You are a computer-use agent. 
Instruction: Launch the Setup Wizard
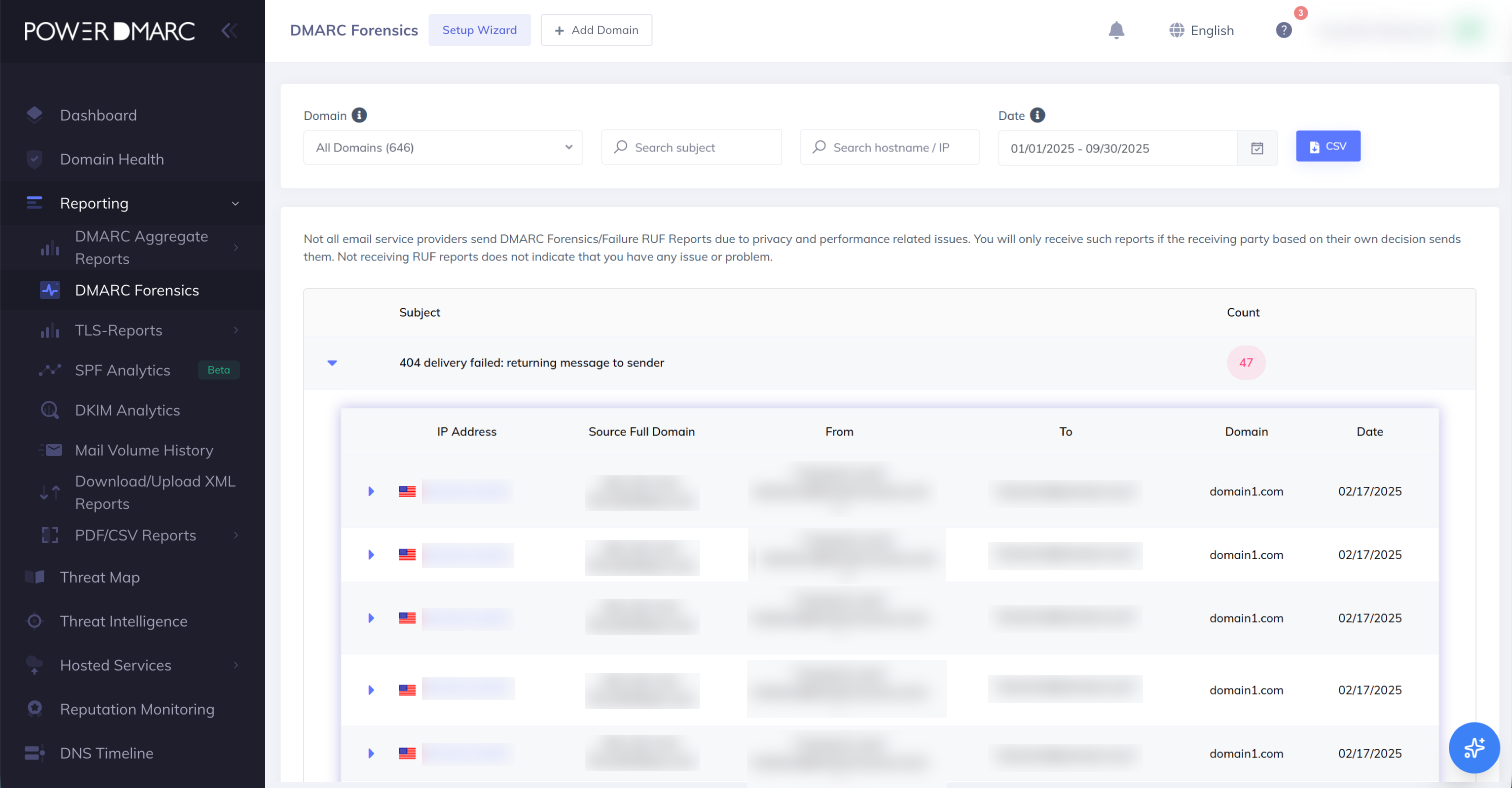pyautogui.click(x=480, y=30)
